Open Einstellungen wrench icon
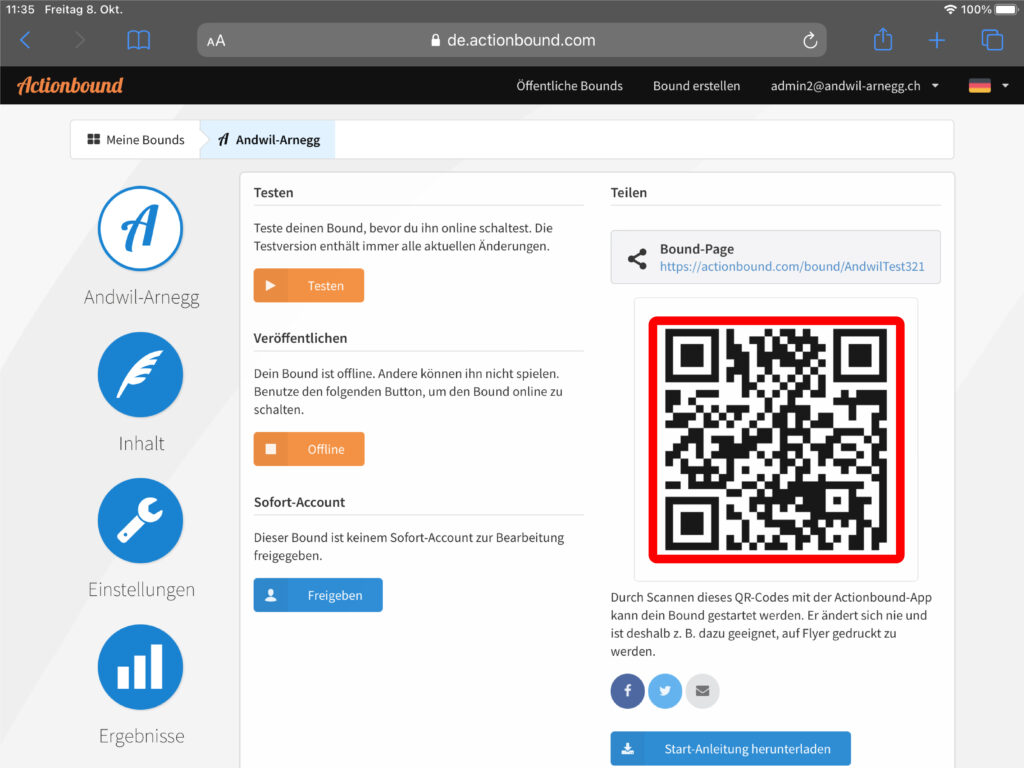This screenshot has height=768, width=1024. (x=140, y=521)
